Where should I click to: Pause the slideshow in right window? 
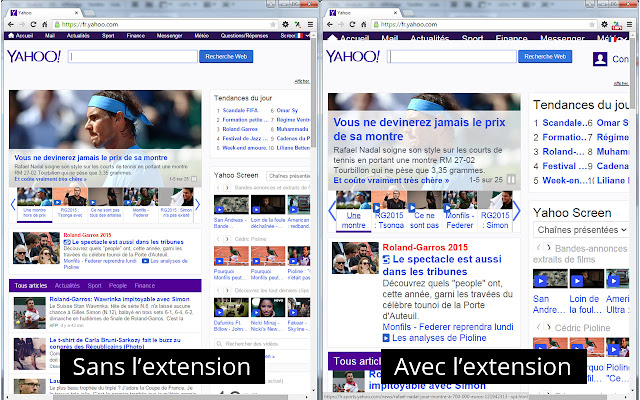tap(511, 180)
